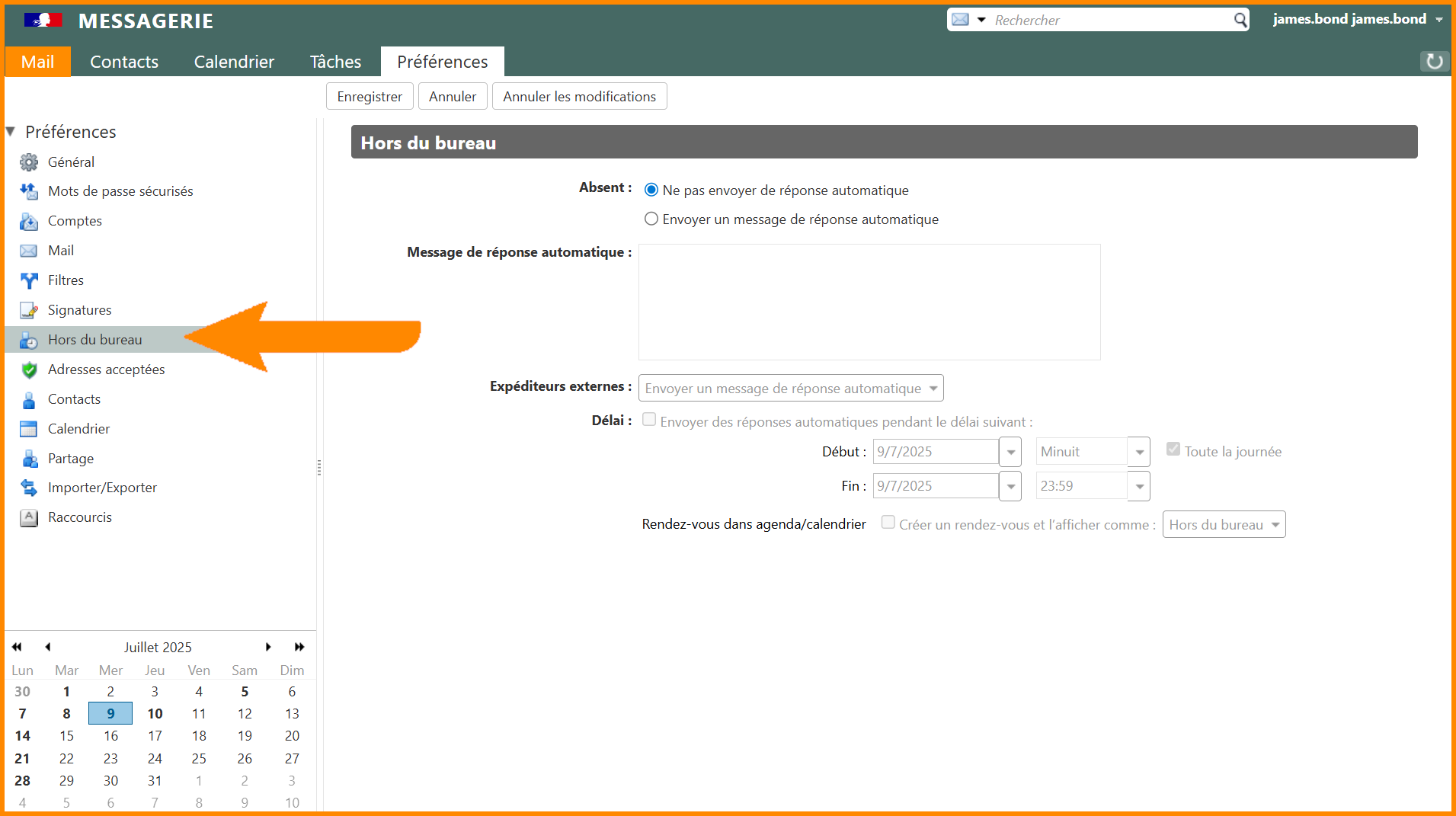Expand the Début date picker arrow
The image size is (1456, 816).
(1010, 452)
